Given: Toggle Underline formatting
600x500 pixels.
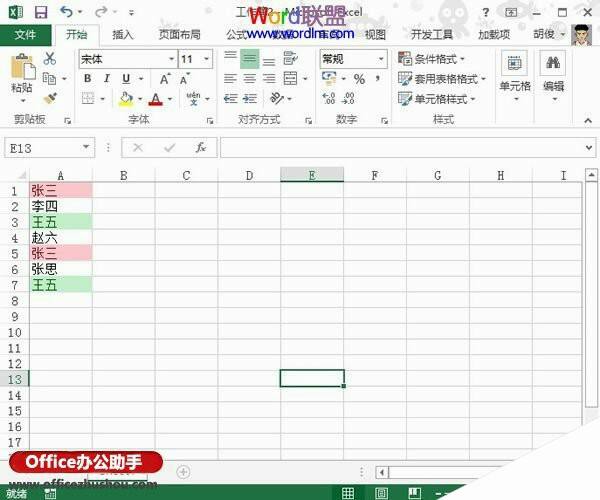Looking at the screenshot, I should (x=126, y=79).
